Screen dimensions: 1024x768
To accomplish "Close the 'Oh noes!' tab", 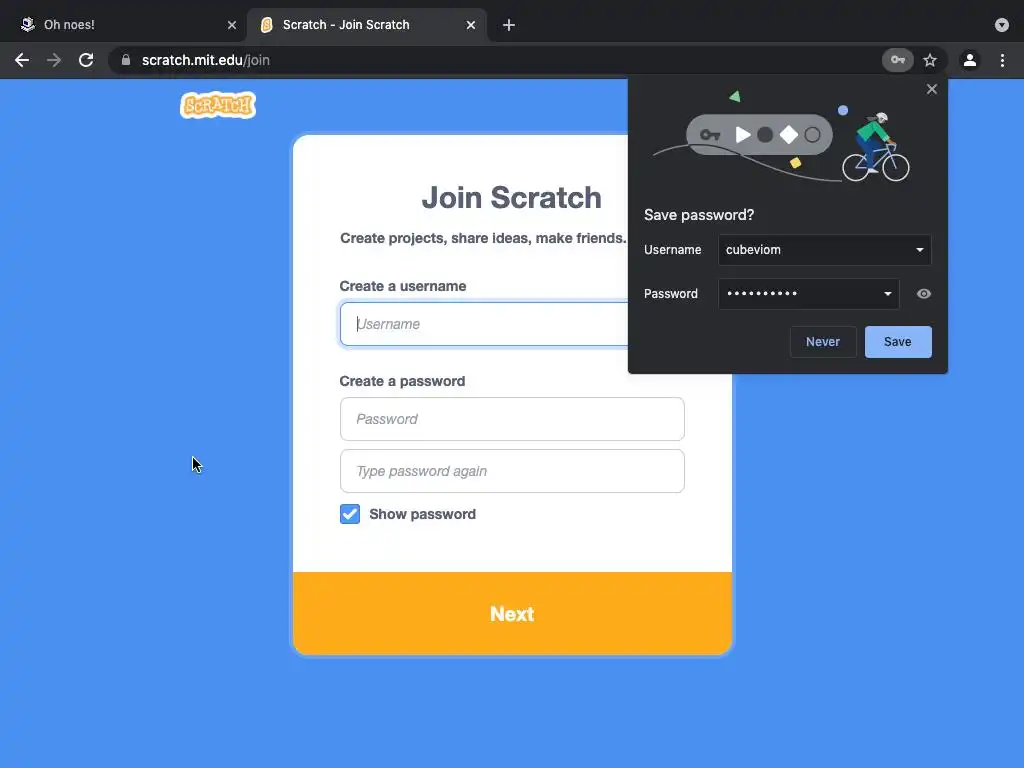I will [x=232, y=25].
